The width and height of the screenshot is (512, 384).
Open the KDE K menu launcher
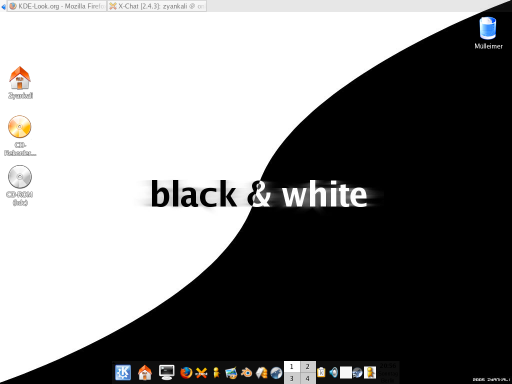click(x=123, y=372)
